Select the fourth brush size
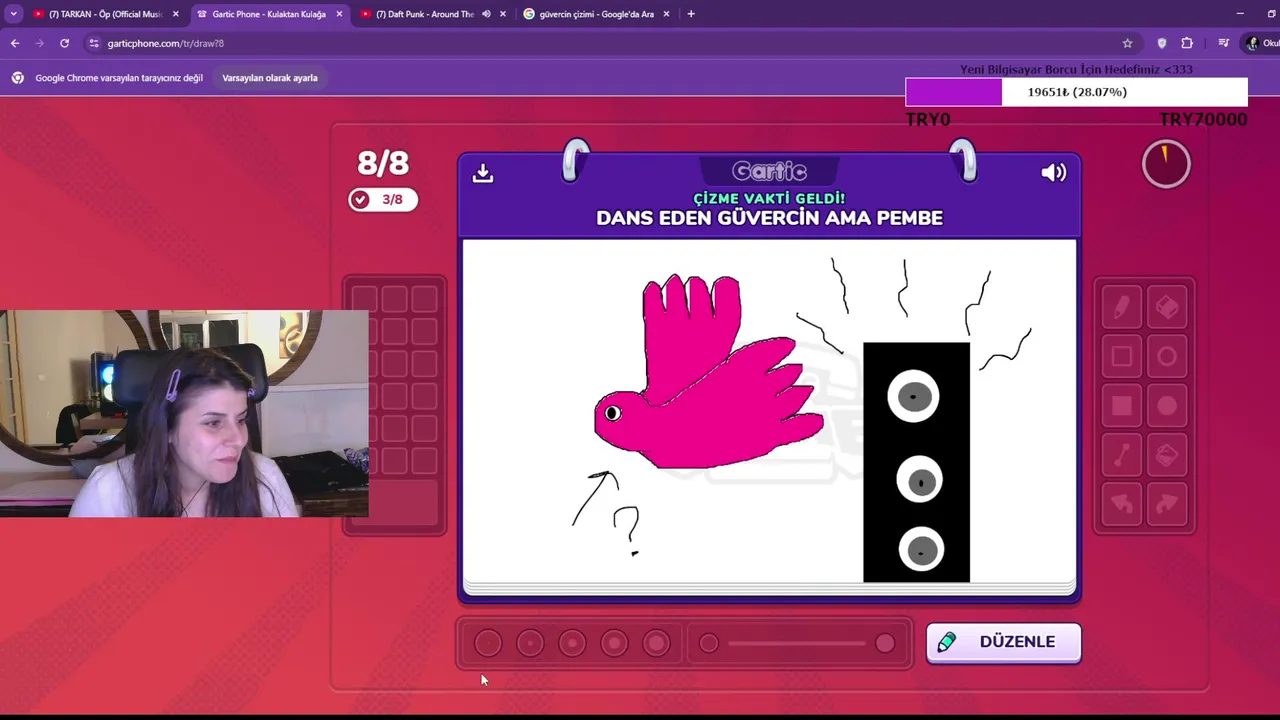 click(x=614, y=643)
